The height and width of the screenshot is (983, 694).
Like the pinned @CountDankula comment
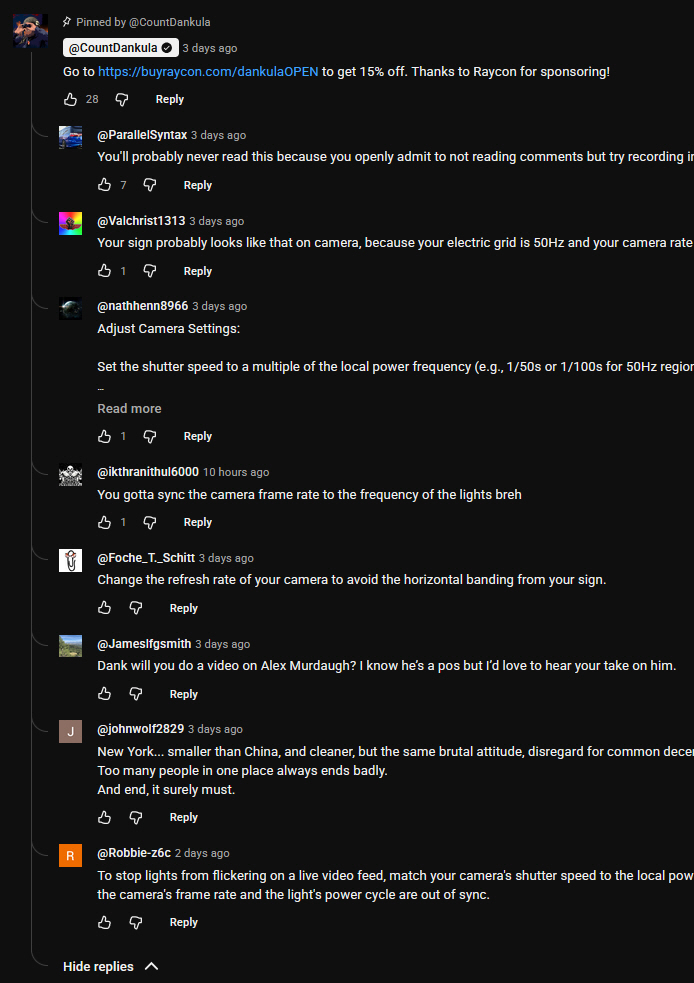click(x=71, y=99)
